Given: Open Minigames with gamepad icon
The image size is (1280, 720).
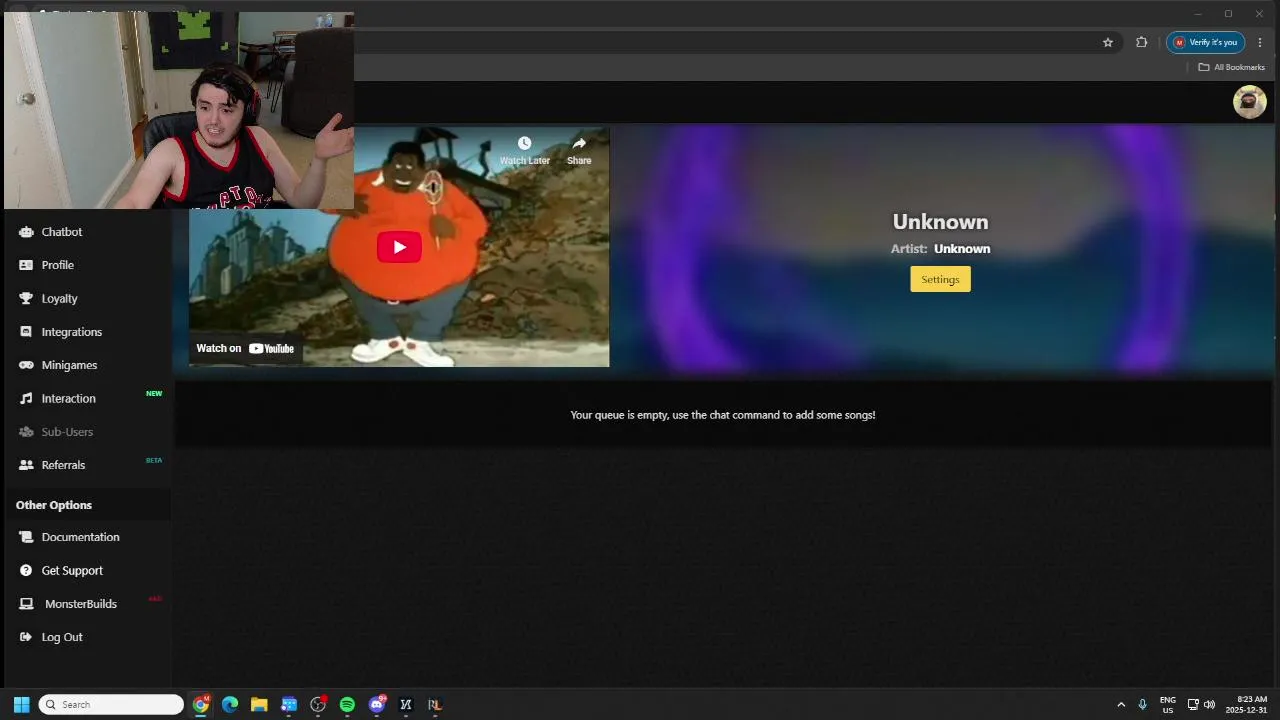Looking at the screenshot, I should tap(69, 365).
